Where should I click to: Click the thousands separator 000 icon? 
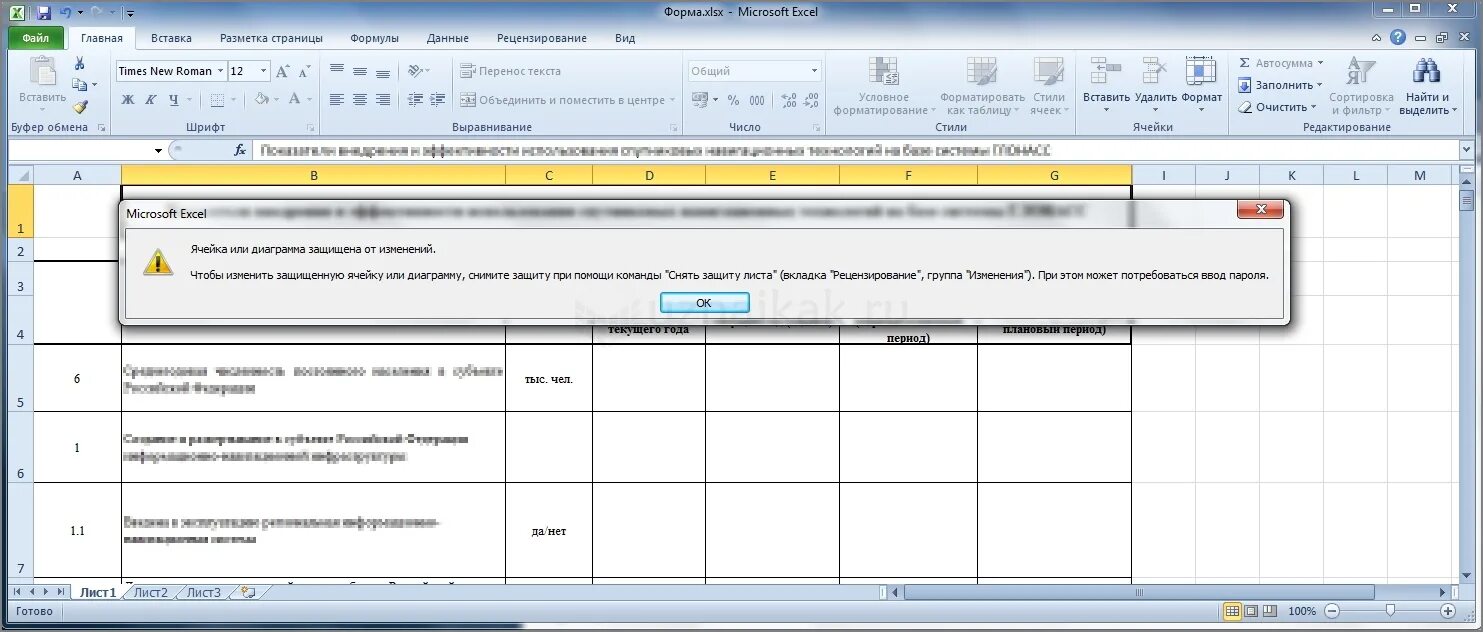[757, 100]
